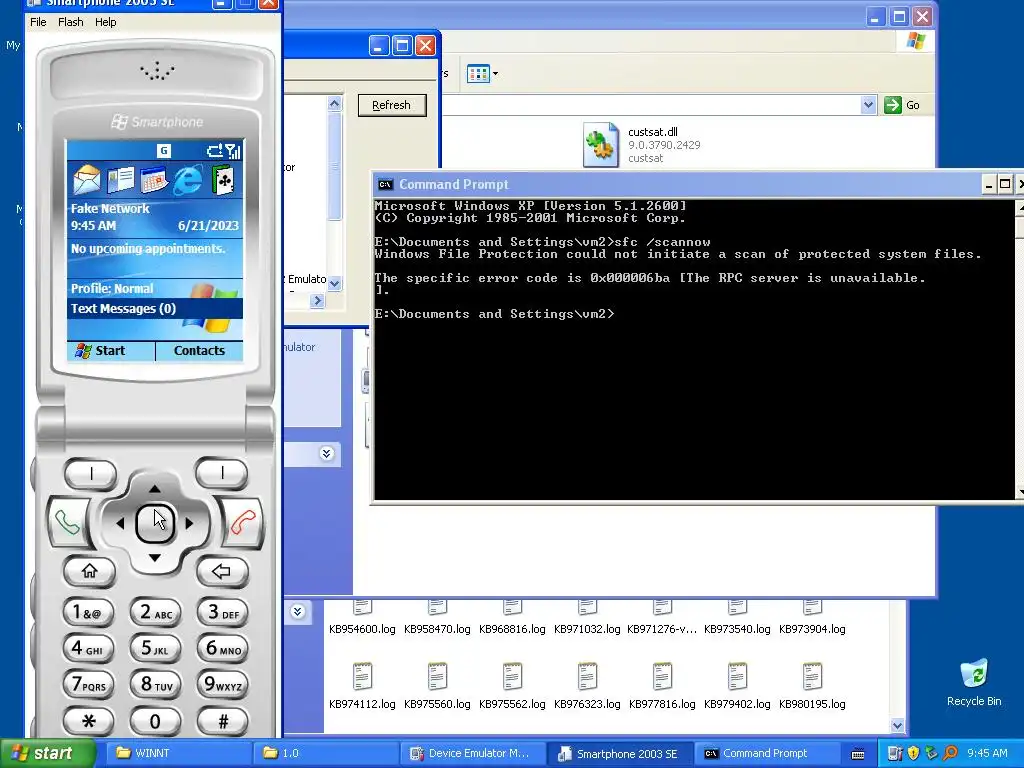The width and height of the screenshot is (1024, 768).
Task: Click keypad key 6 MNO
Action: 223,648
